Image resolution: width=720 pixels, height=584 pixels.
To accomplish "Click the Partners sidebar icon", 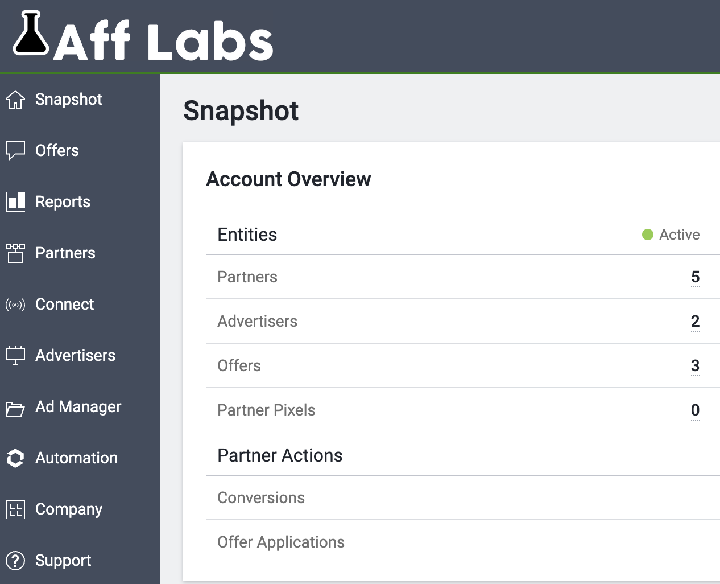I will pos(15,253).
